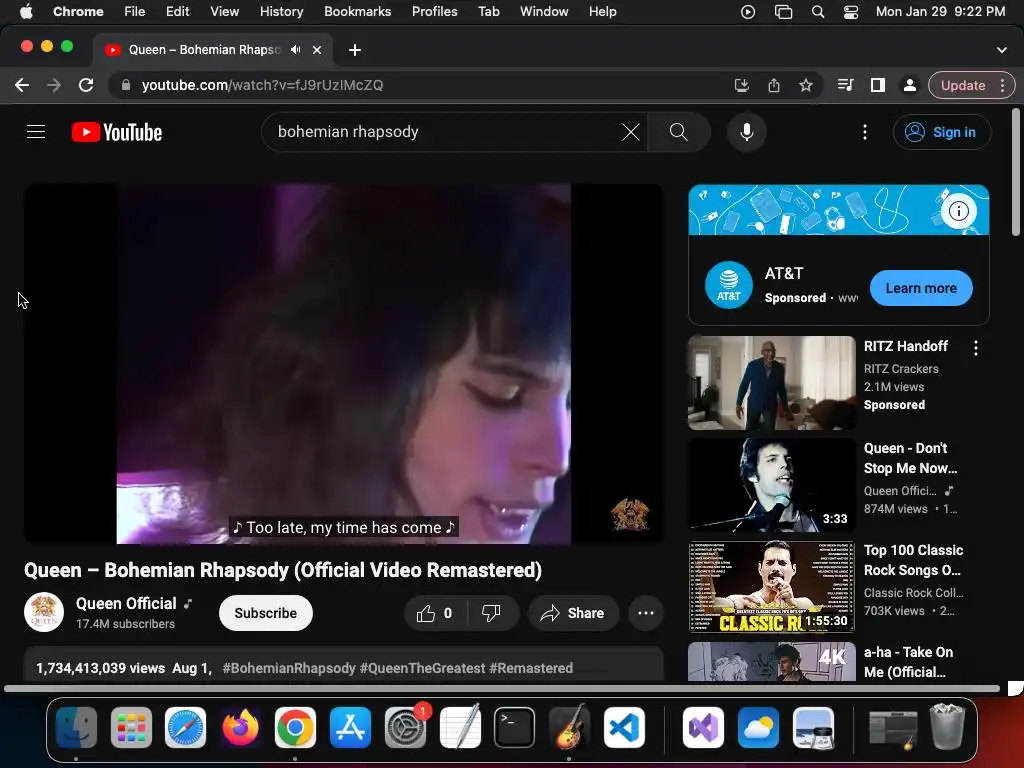Screen dimensions: 1024x768
Task: Go back with browser back arrow
Action: [22, 85]
